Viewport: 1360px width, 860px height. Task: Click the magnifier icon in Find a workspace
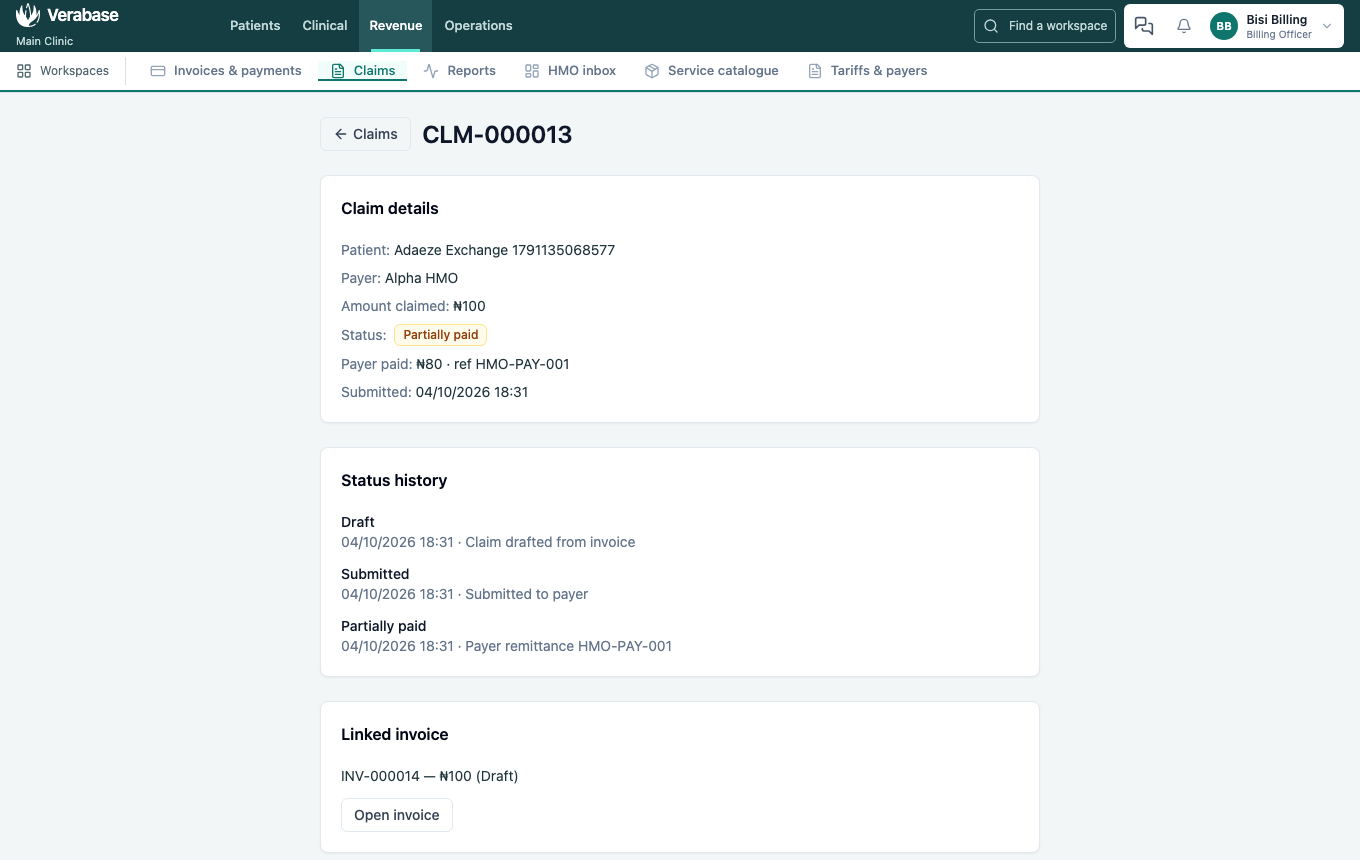pyautogui.click(x=991, y=26)
